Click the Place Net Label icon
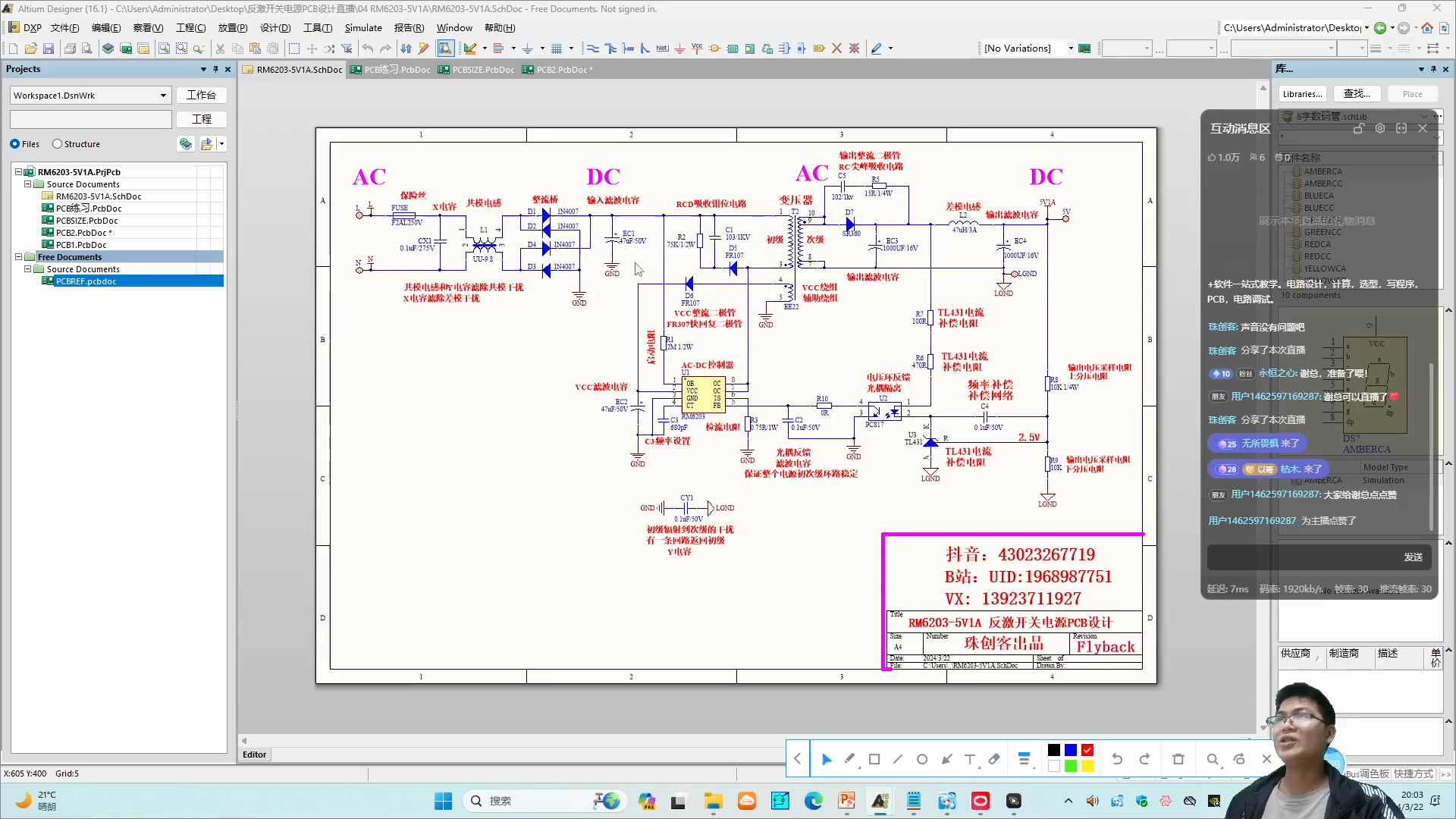This screenshot has height=819, width=1456. (662, 49)
